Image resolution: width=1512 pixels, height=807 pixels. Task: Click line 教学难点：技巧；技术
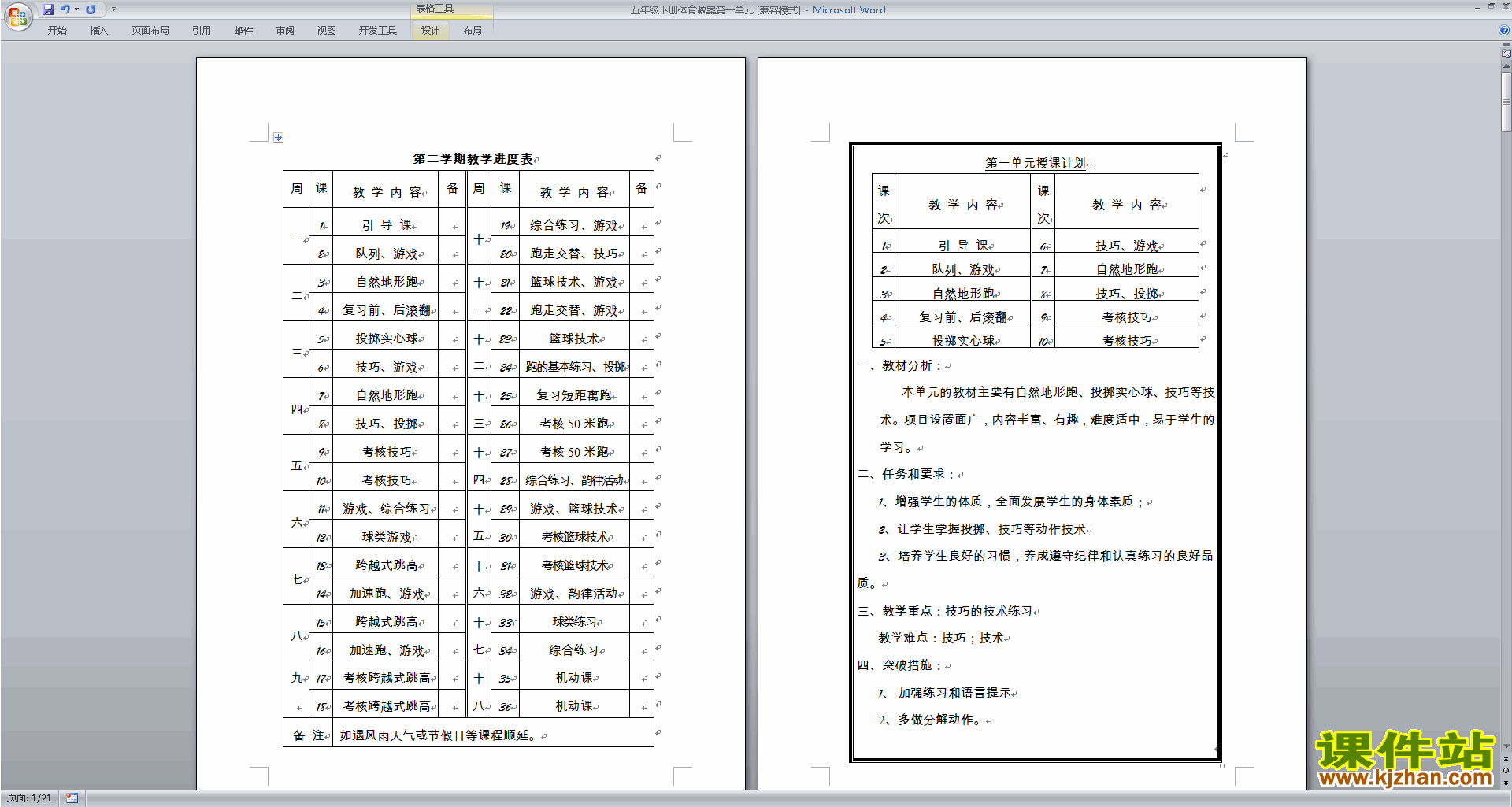click(941, 638)
